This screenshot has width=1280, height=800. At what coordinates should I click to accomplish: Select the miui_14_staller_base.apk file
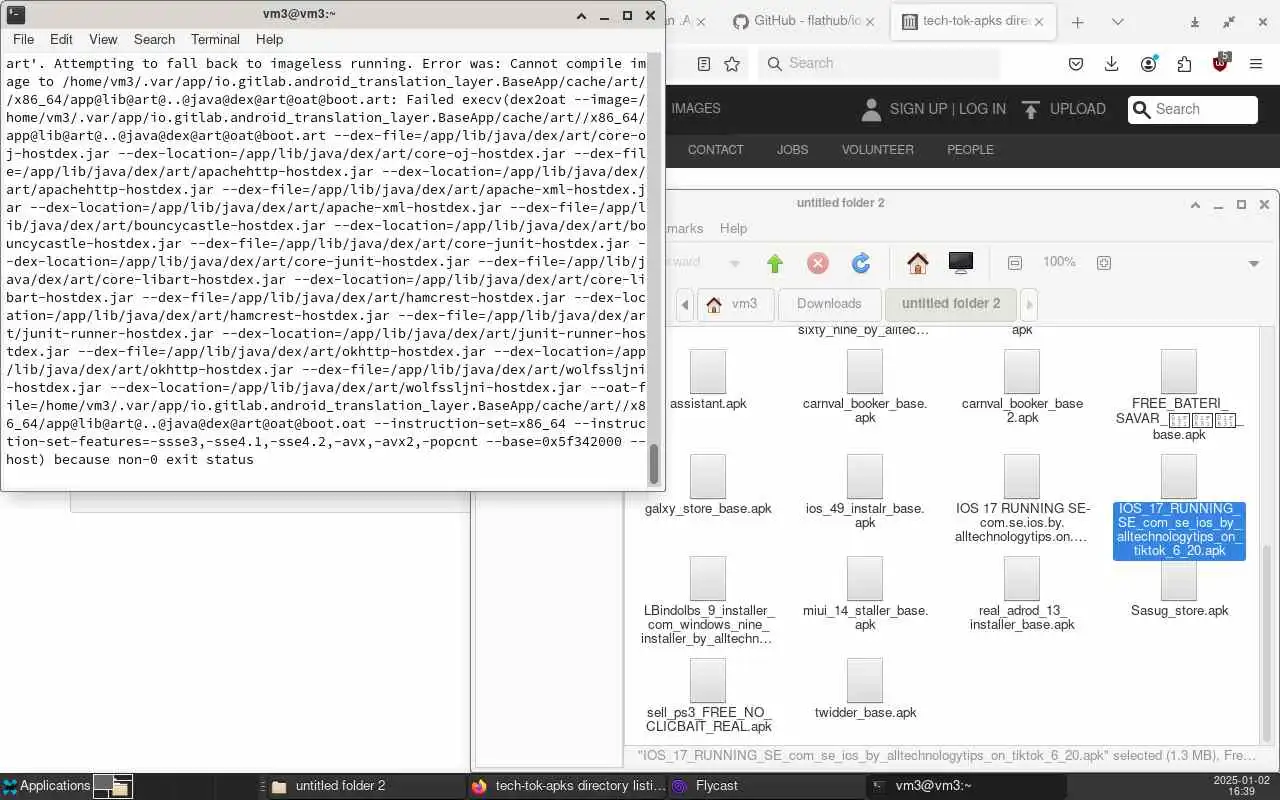tap(865, 593)
